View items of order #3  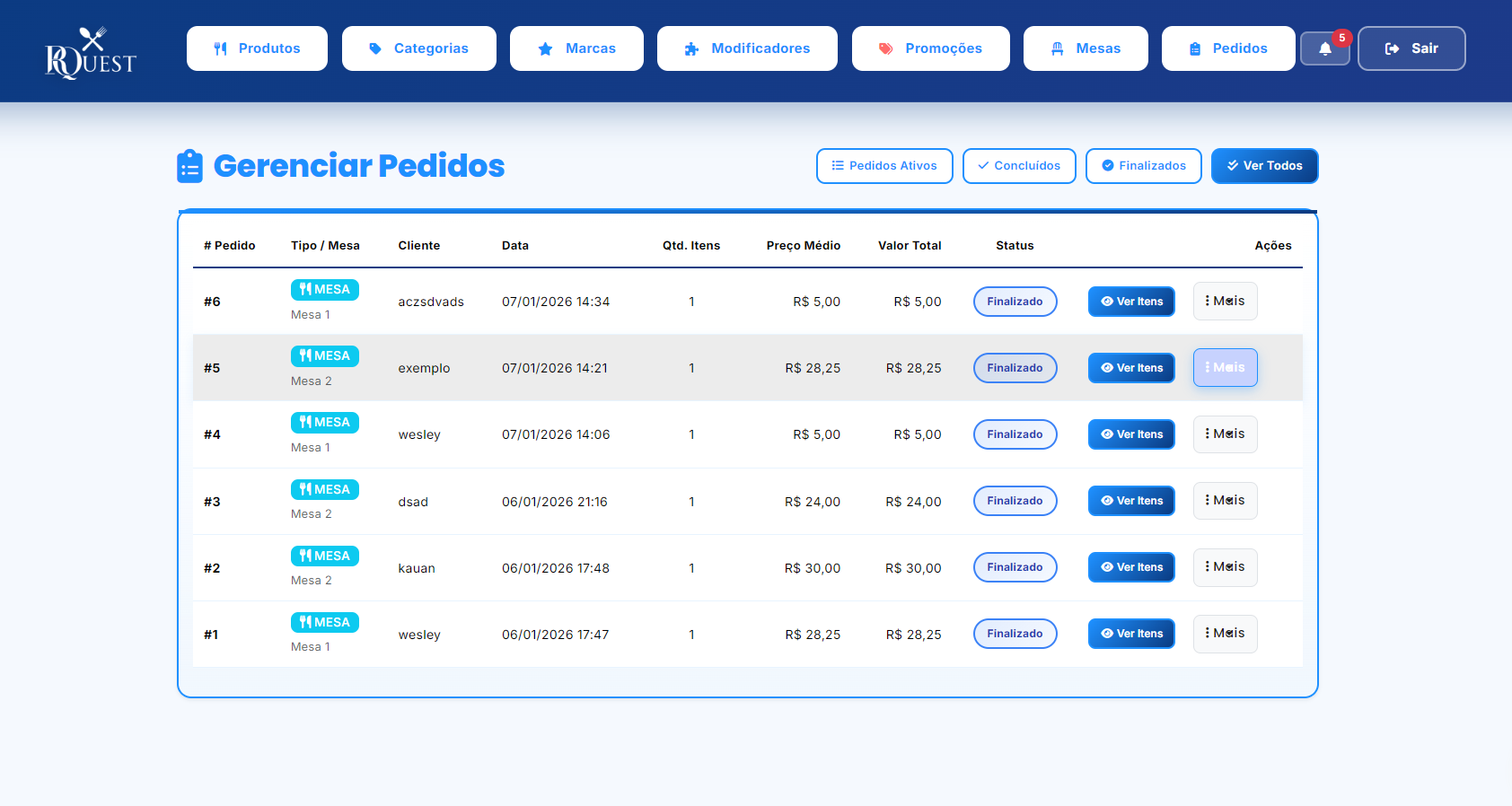click(1131, 501)
